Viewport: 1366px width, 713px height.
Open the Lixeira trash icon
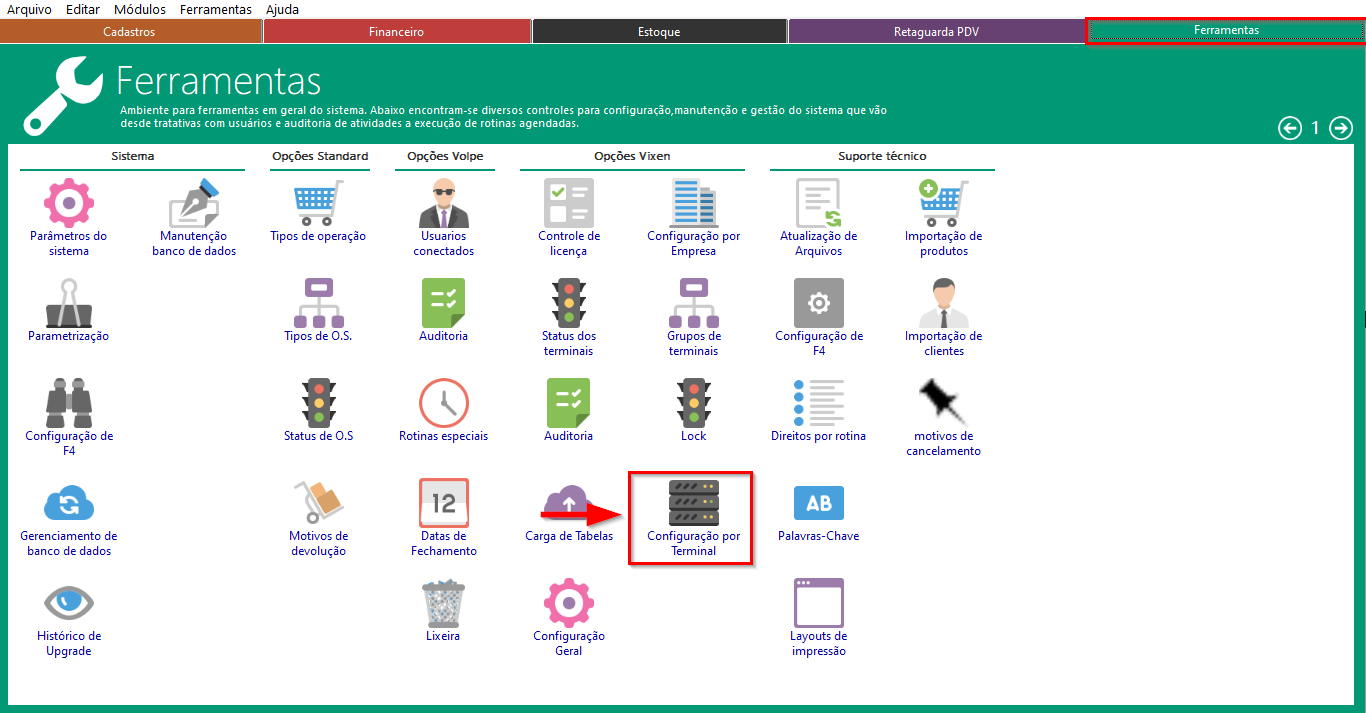443,603
